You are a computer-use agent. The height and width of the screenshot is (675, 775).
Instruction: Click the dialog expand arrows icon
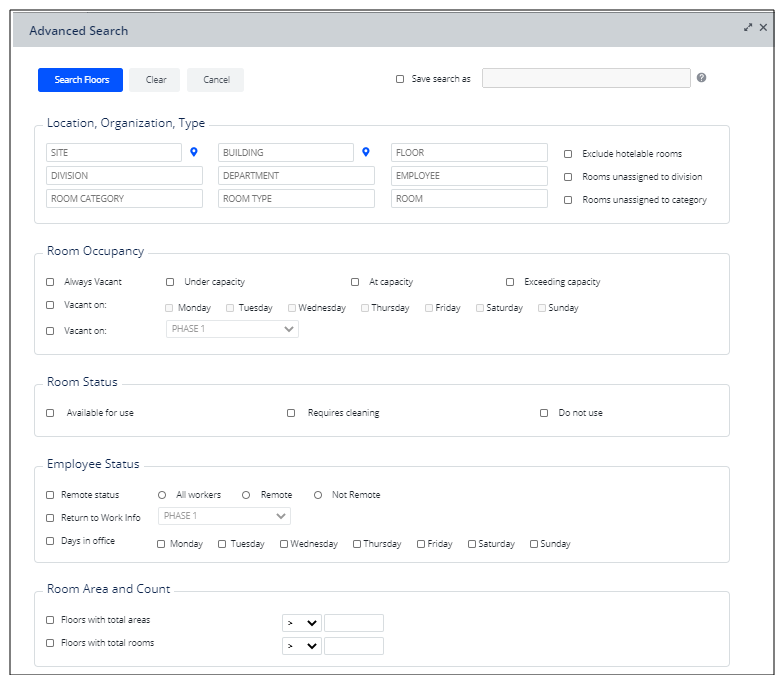click(x=748, y=27)
